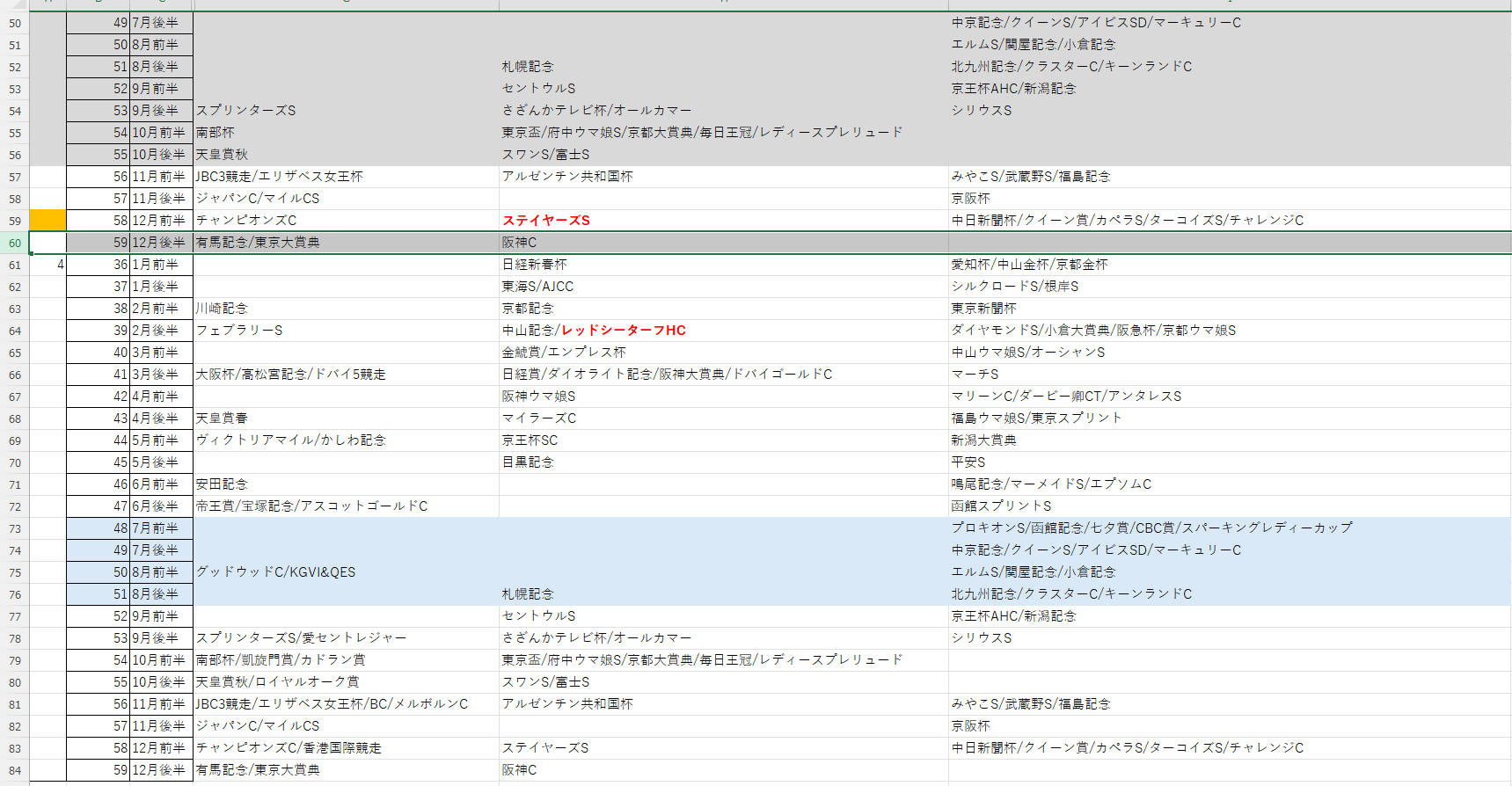Click the red ステイヤーズS cell

pos(546,221)
